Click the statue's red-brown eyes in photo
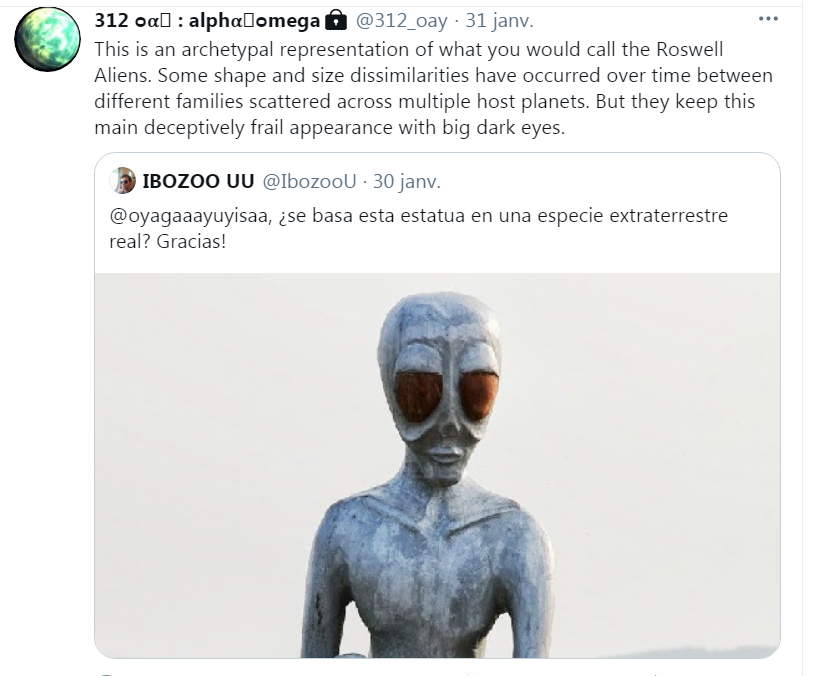The width and height of the screenshot is (820, 676). 446,396
